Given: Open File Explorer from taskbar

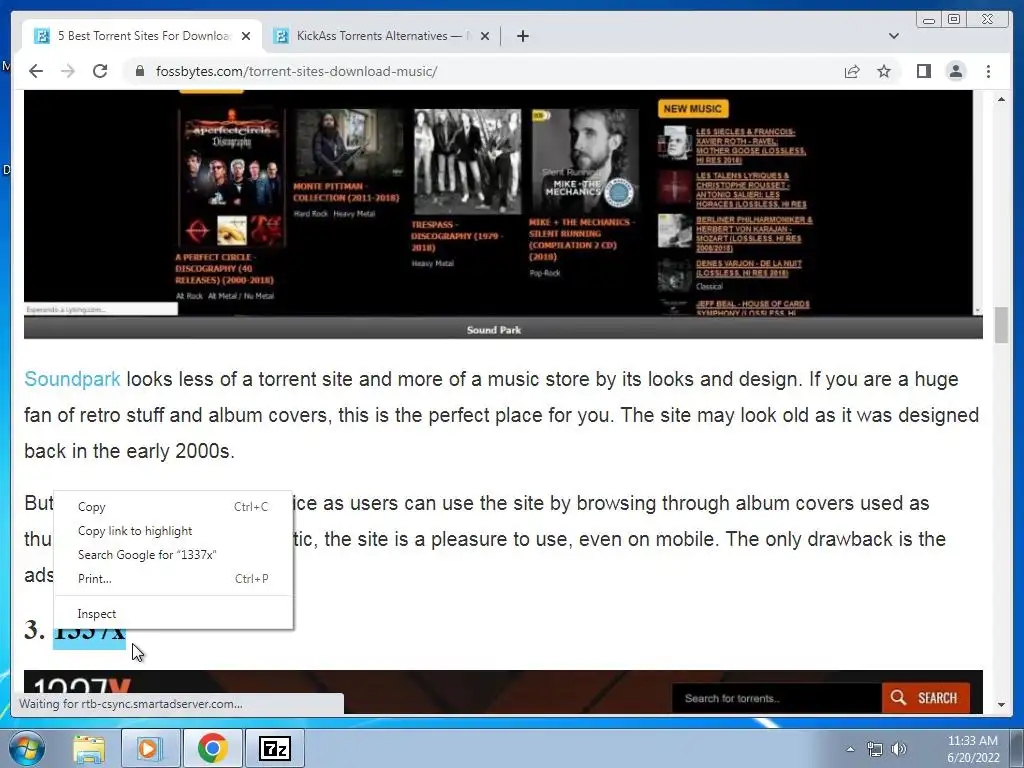Looking at the screenshot, I should point(89,748).
